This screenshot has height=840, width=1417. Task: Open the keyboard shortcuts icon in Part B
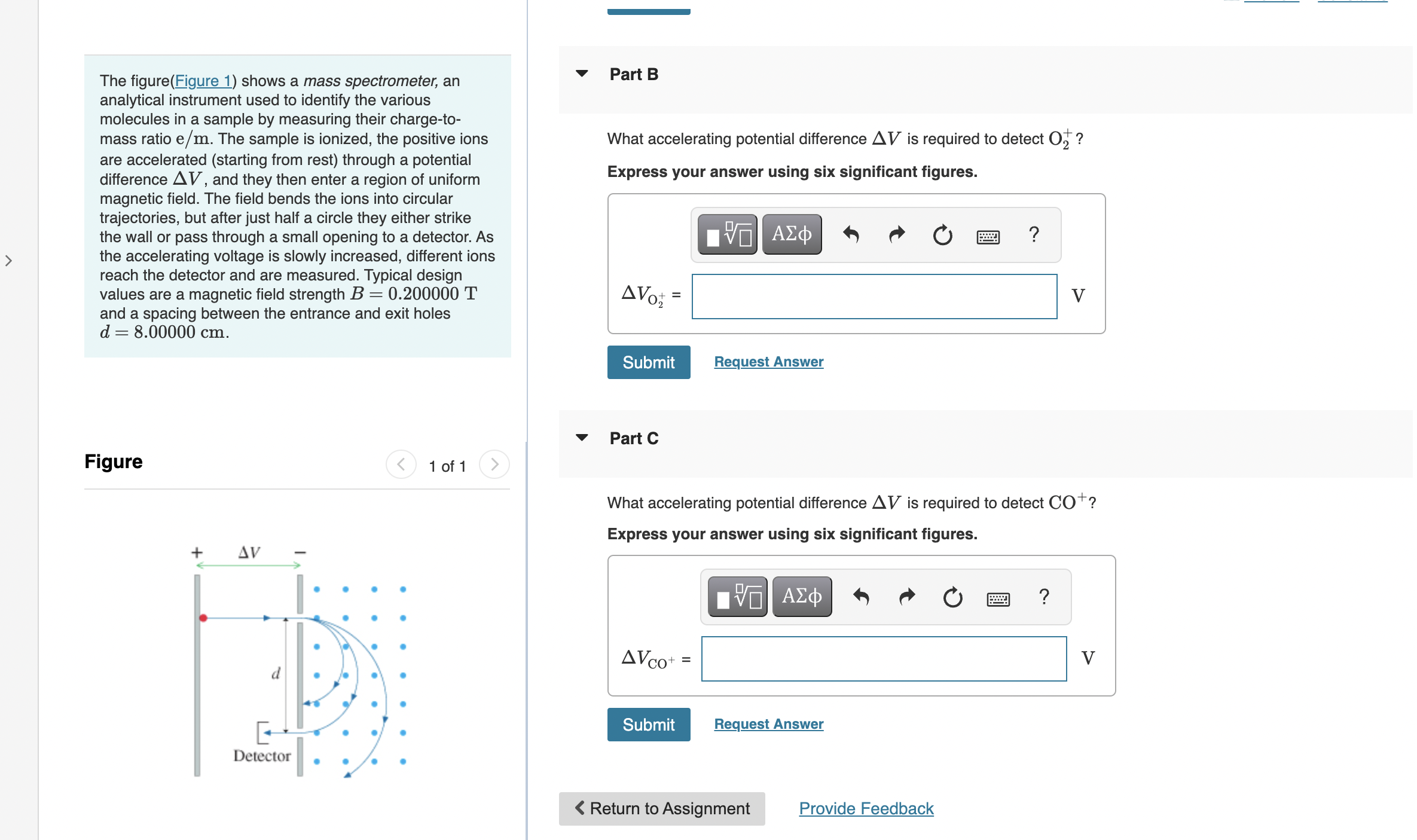point(987,237)
